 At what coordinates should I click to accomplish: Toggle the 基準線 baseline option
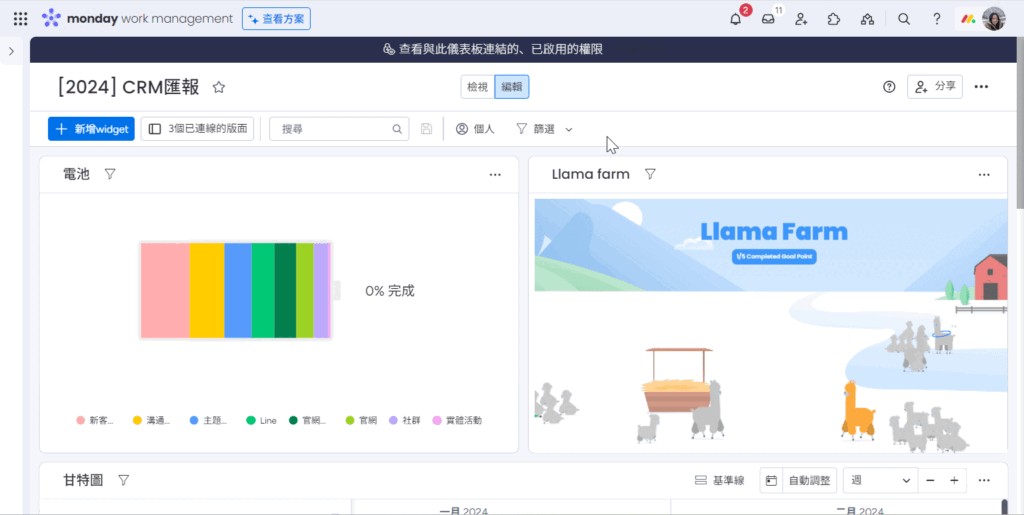coord(719,480)
